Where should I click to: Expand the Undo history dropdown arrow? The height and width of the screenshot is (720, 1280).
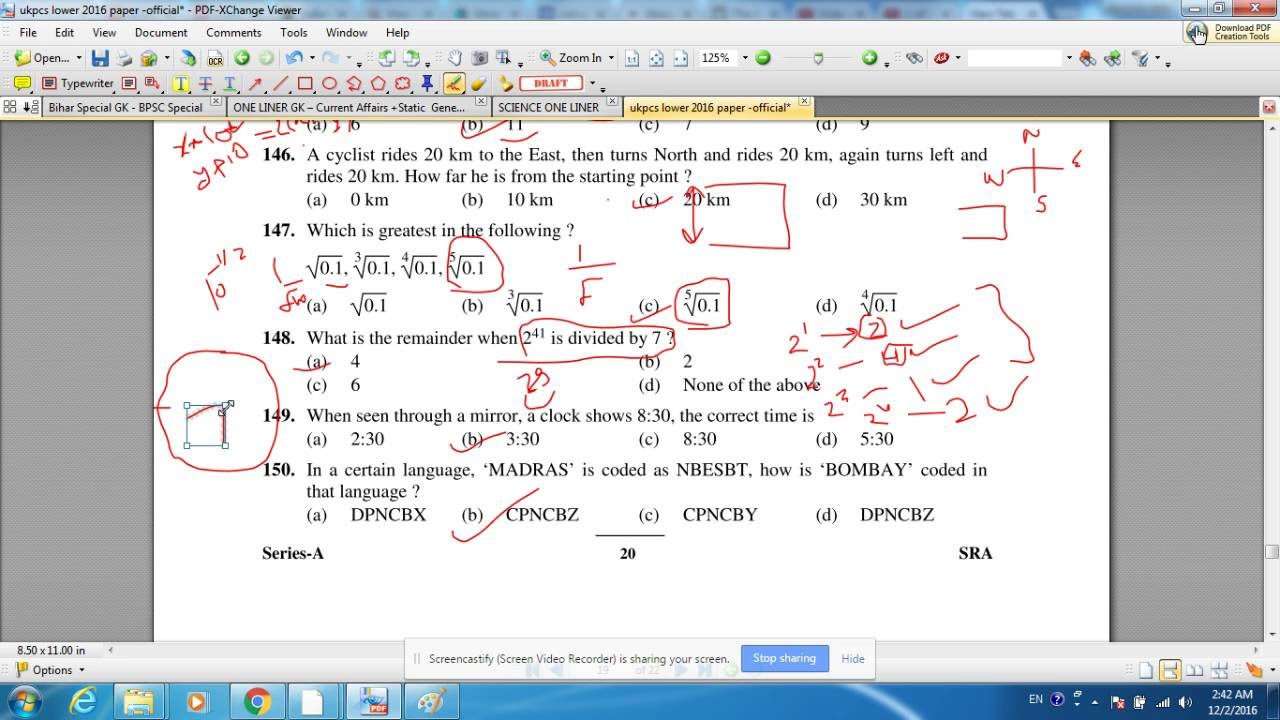pos(312,58)
